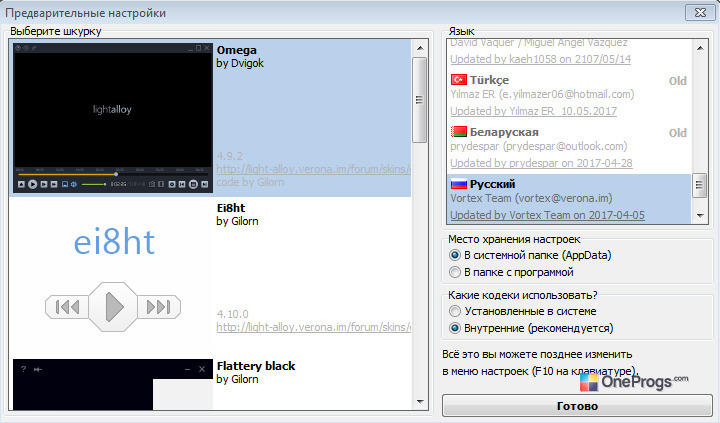Screen dimensions: 720x423
Task: Click the language list scrollbar thumb
Action: pos(700,185)
